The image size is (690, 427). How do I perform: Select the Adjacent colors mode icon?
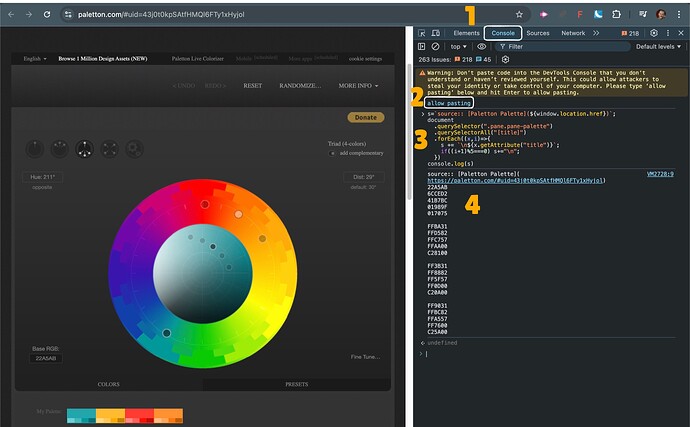(59, 149)
